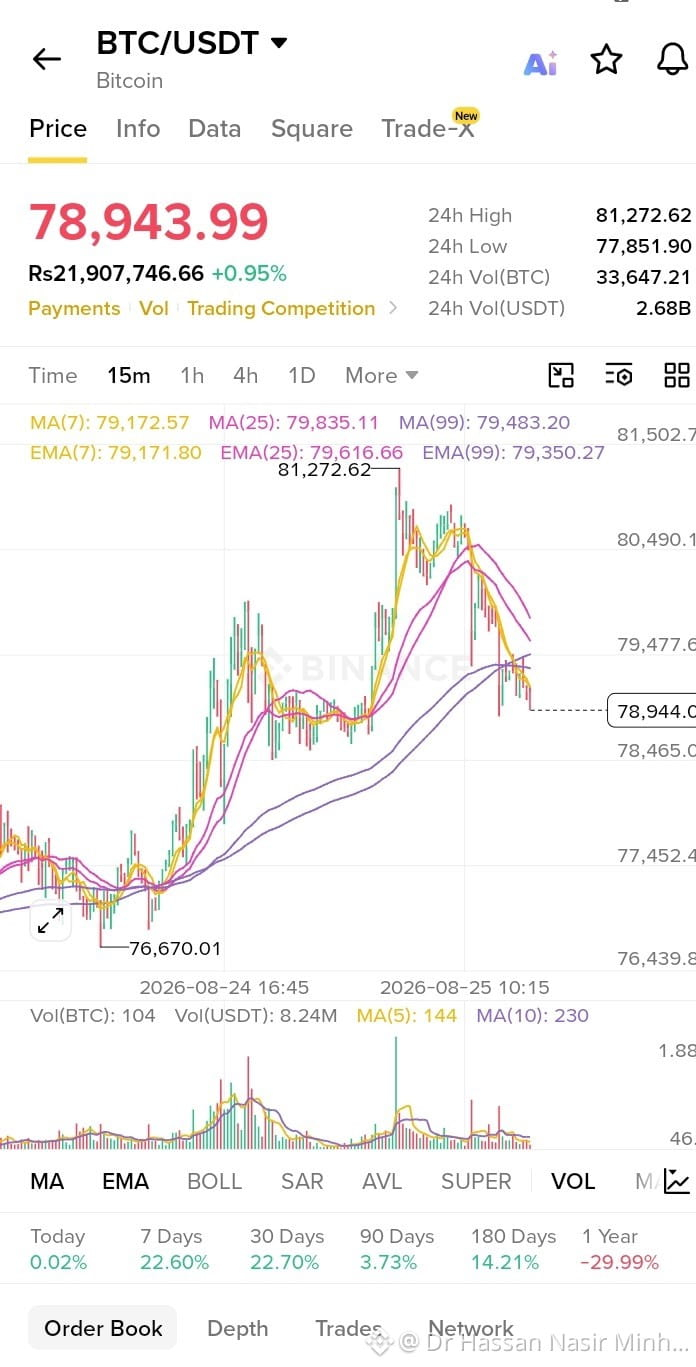Open the multi-chart grid layout icon
Screen dimensions: 696x1367
click(677, 375)
